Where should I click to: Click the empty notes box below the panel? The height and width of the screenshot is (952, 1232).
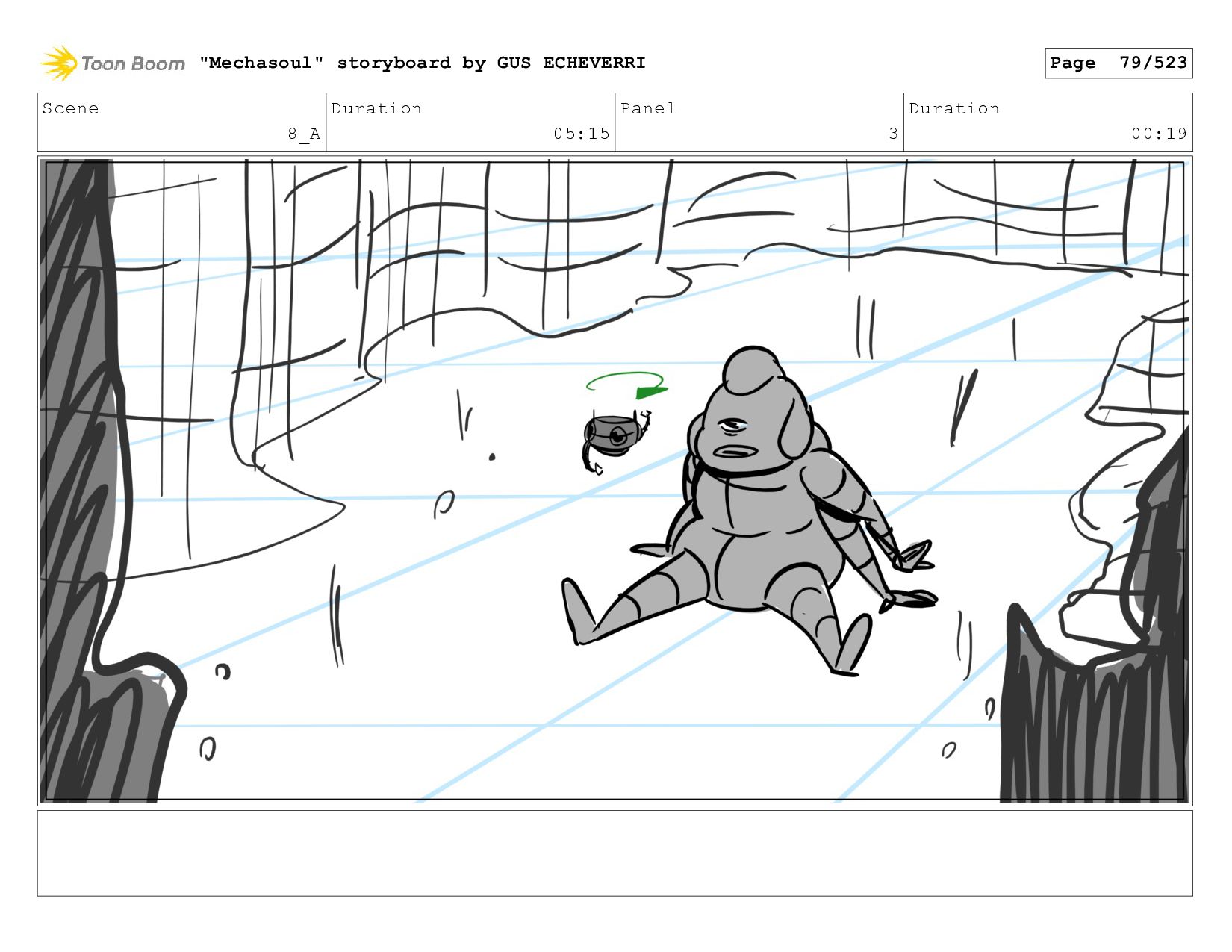point(615,853)
